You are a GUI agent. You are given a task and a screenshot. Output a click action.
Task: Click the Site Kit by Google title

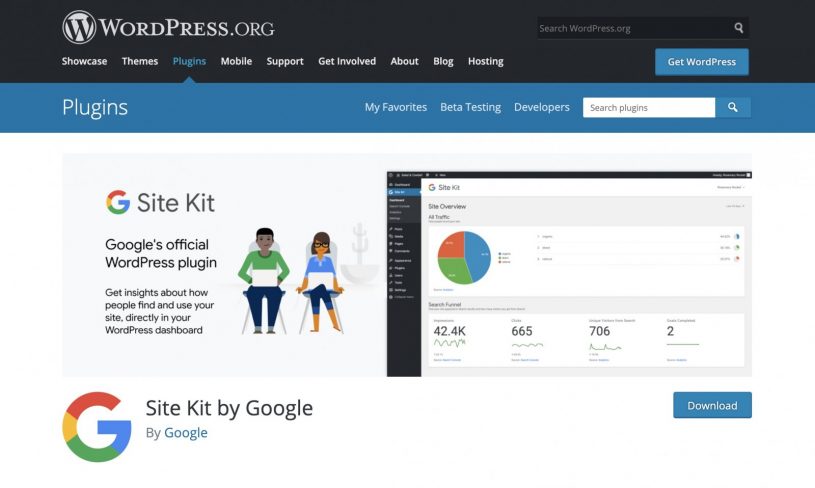click(x=229, y=408)
